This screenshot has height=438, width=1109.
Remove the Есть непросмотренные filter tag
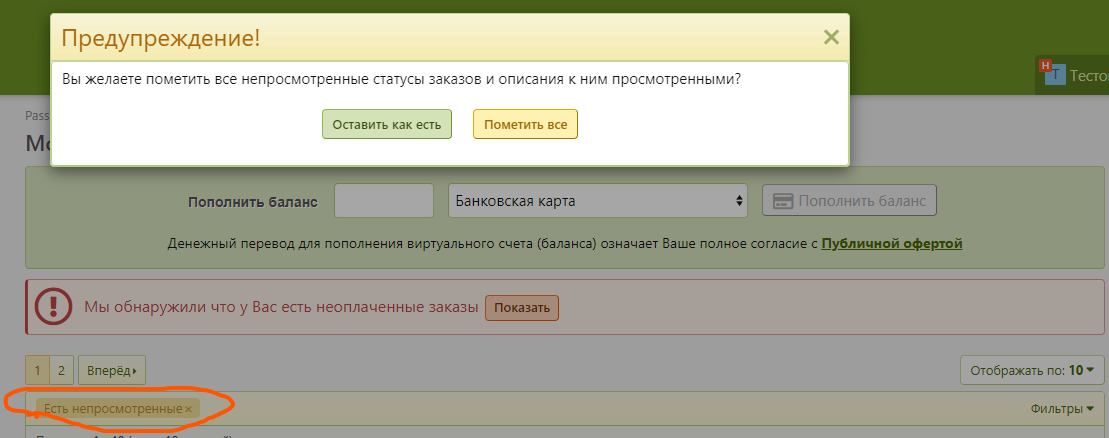click(188, 409)
